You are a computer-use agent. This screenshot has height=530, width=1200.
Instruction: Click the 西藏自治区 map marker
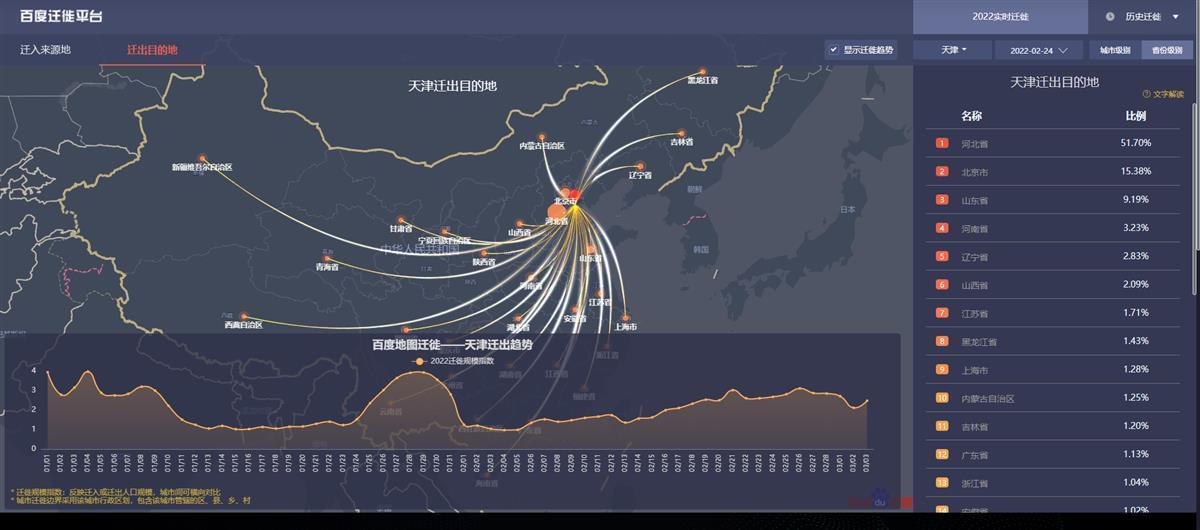(x=243, y=316)
